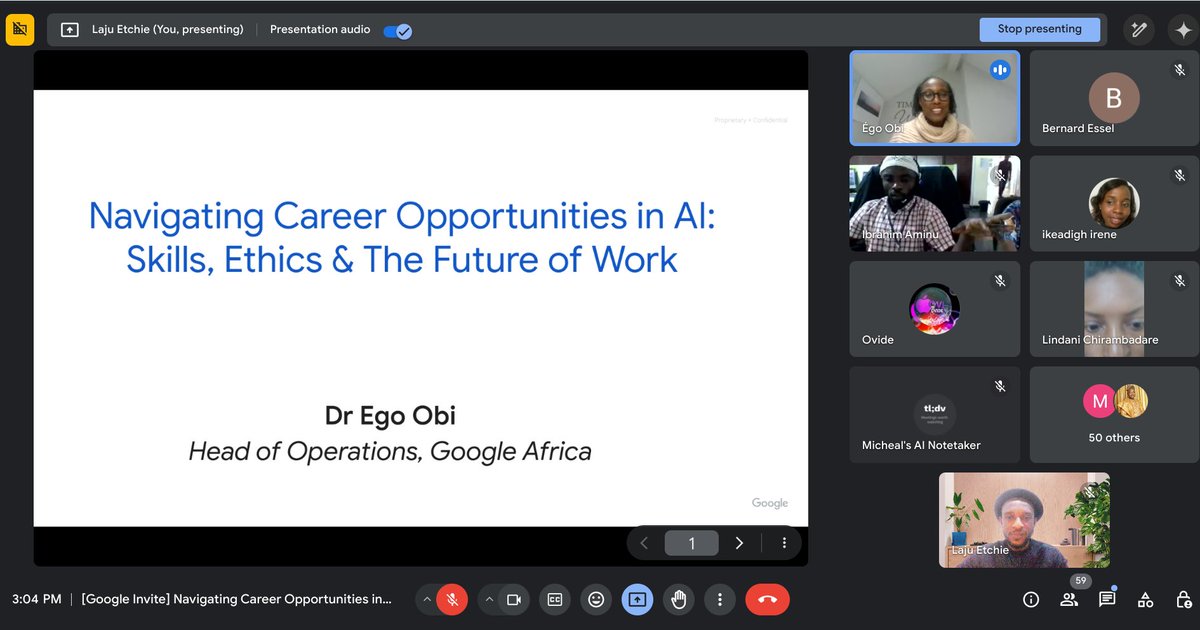Image resolution: width=1200 pixels, height=630 pixels.
Task: Turn off your camera
Action: click(514, 599)
